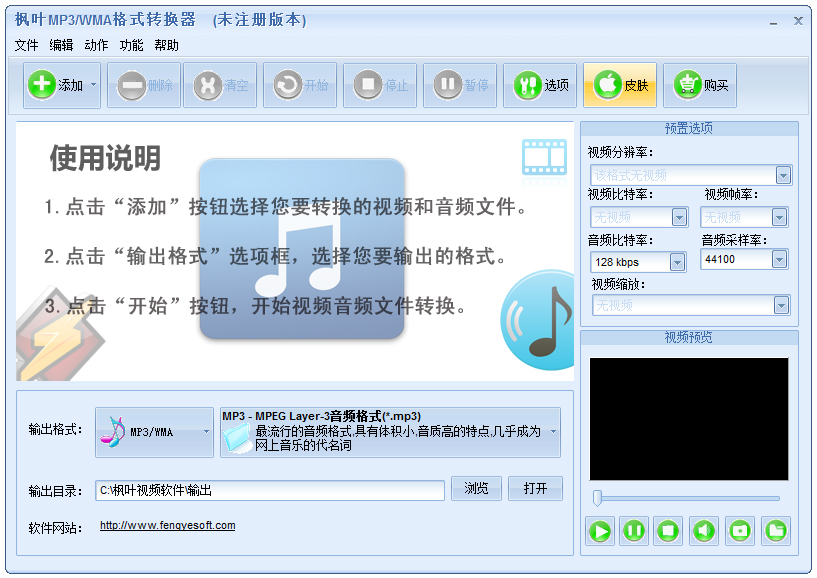The image size is (817, 578).
Task: Open the 编辑 menu
Action: click(x=61, y=45)
